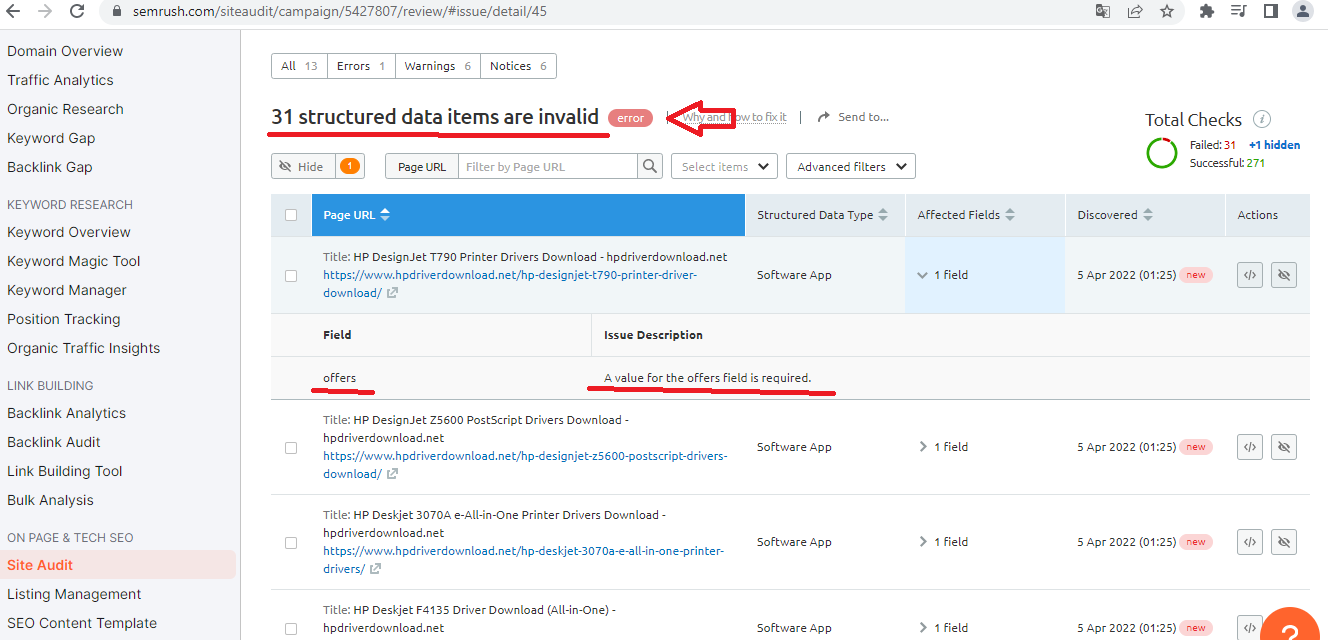This screenshot has height=640, width=1328.
Task: Bookmark this page with the star
Action: coord(1167,12)
